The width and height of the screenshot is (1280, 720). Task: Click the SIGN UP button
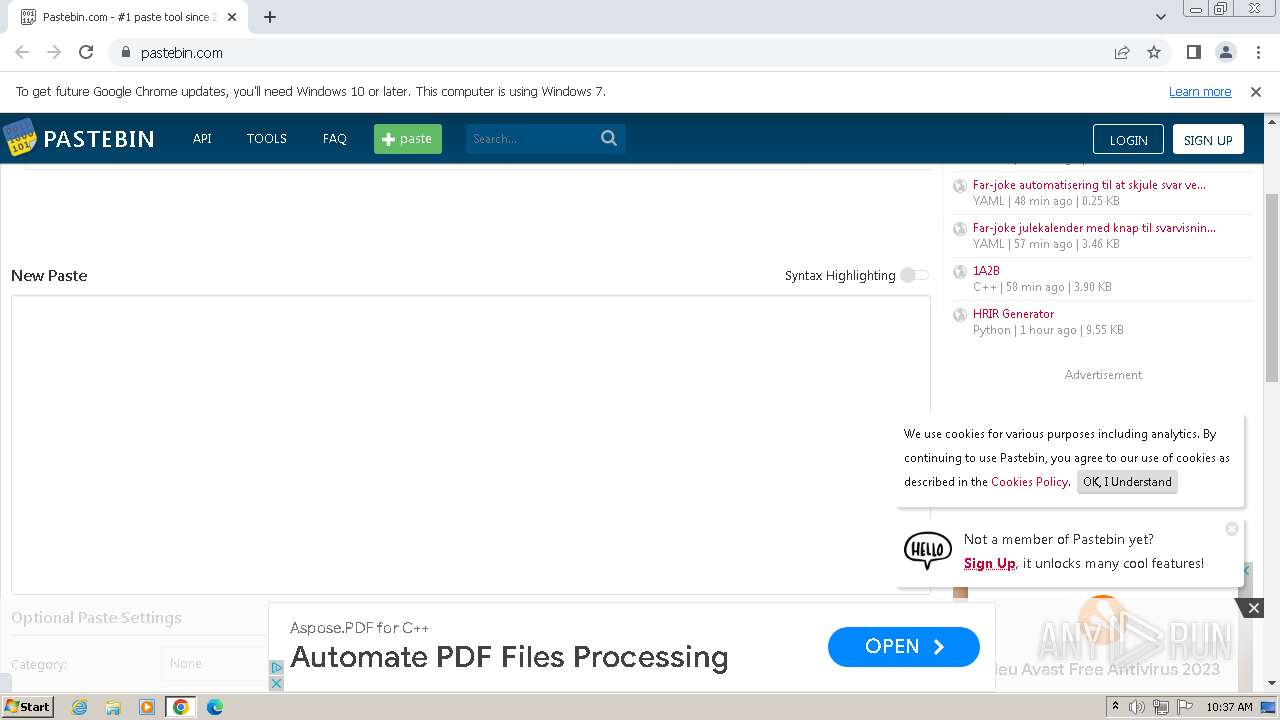tap(1208, 140)
